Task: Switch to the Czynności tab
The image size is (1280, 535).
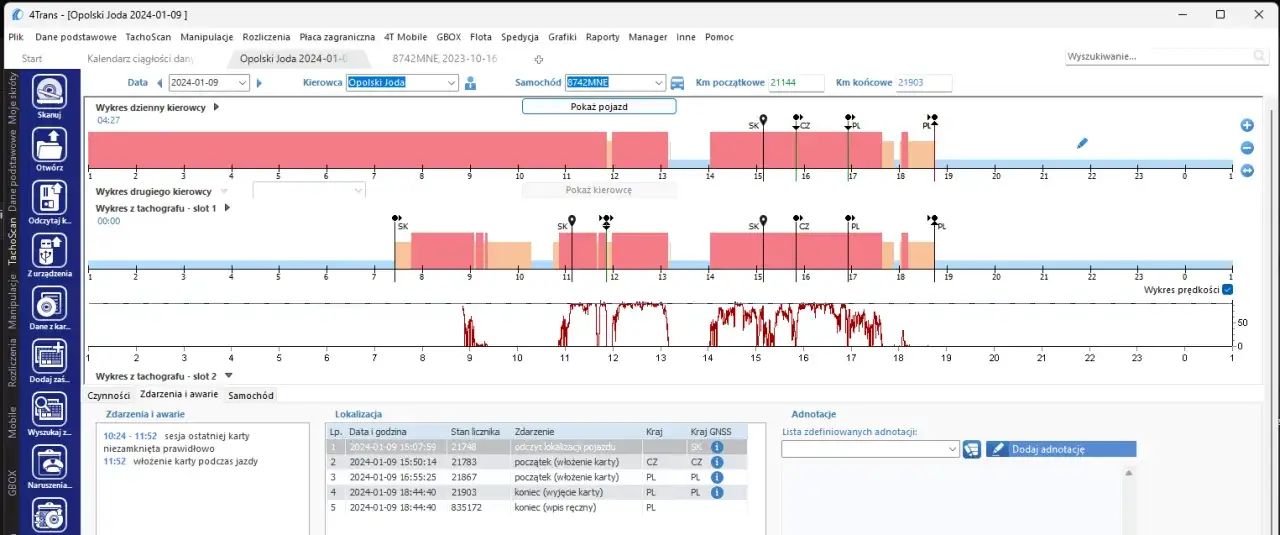Action: click(109, 395)
